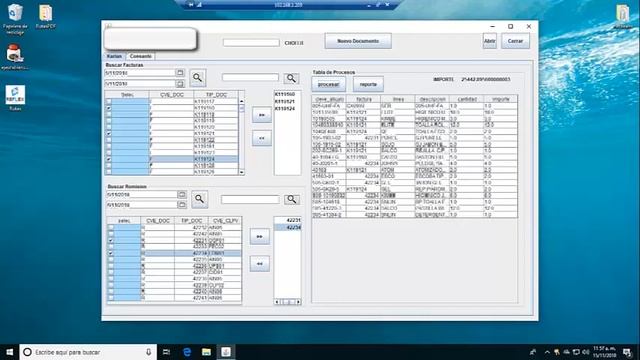Add checked invoices with the >> button
Screen dimensions: 640x360
[x=262, y=115]
